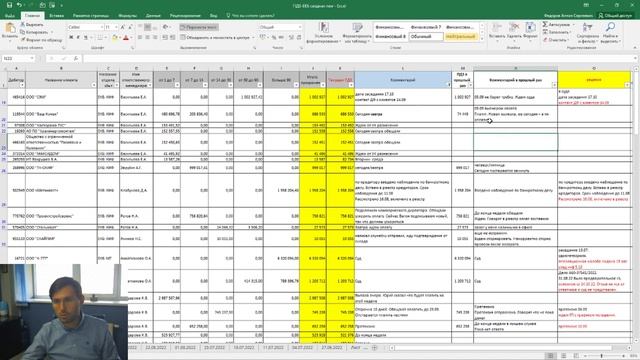Image resolution: width=640 pixels, height=360 pixels.
Task: Increase indent icon
Action: pos(172,38)
